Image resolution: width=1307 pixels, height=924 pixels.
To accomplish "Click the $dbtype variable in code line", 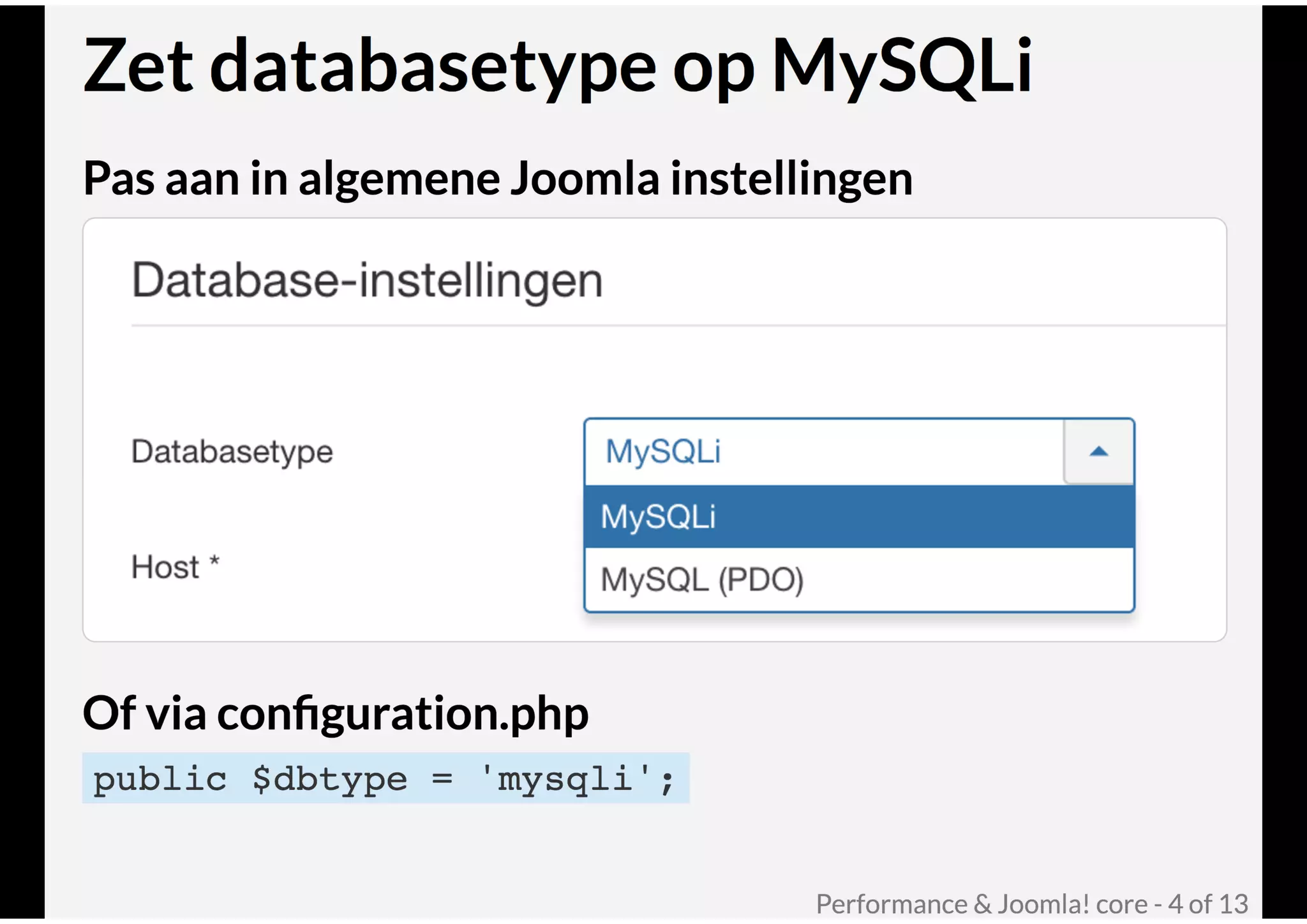I will (x=329, y=779).
